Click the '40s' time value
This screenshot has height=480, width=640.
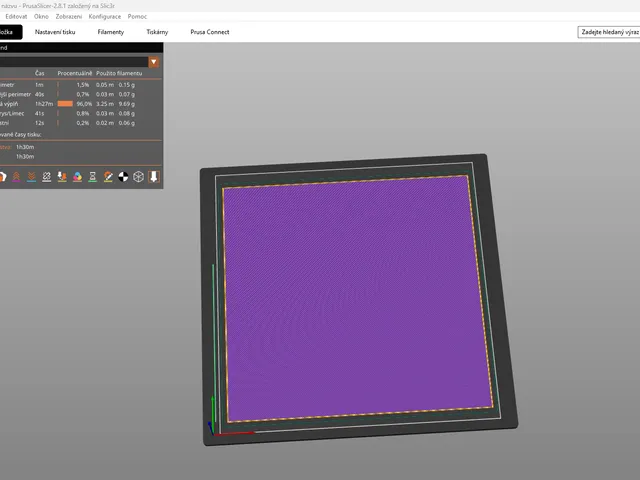click(x=40, y=94)
